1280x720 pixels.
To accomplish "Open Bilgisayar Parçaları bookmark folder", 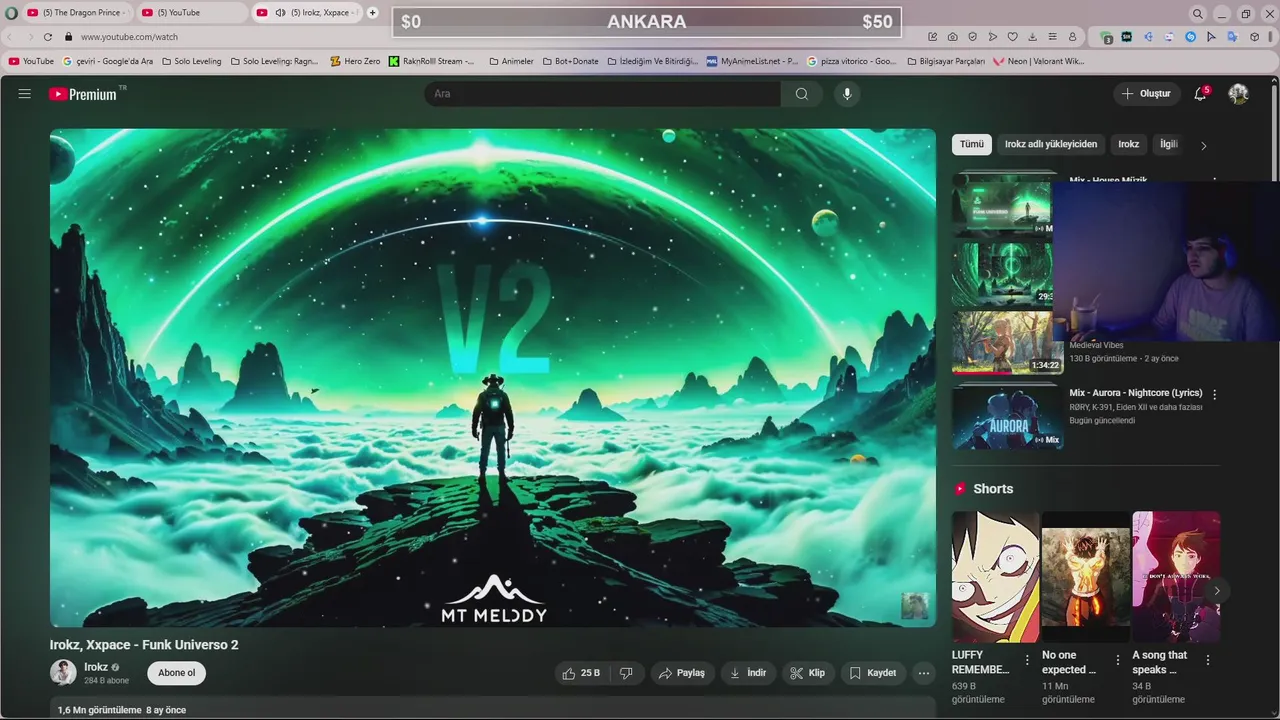I will click(946, 61).
